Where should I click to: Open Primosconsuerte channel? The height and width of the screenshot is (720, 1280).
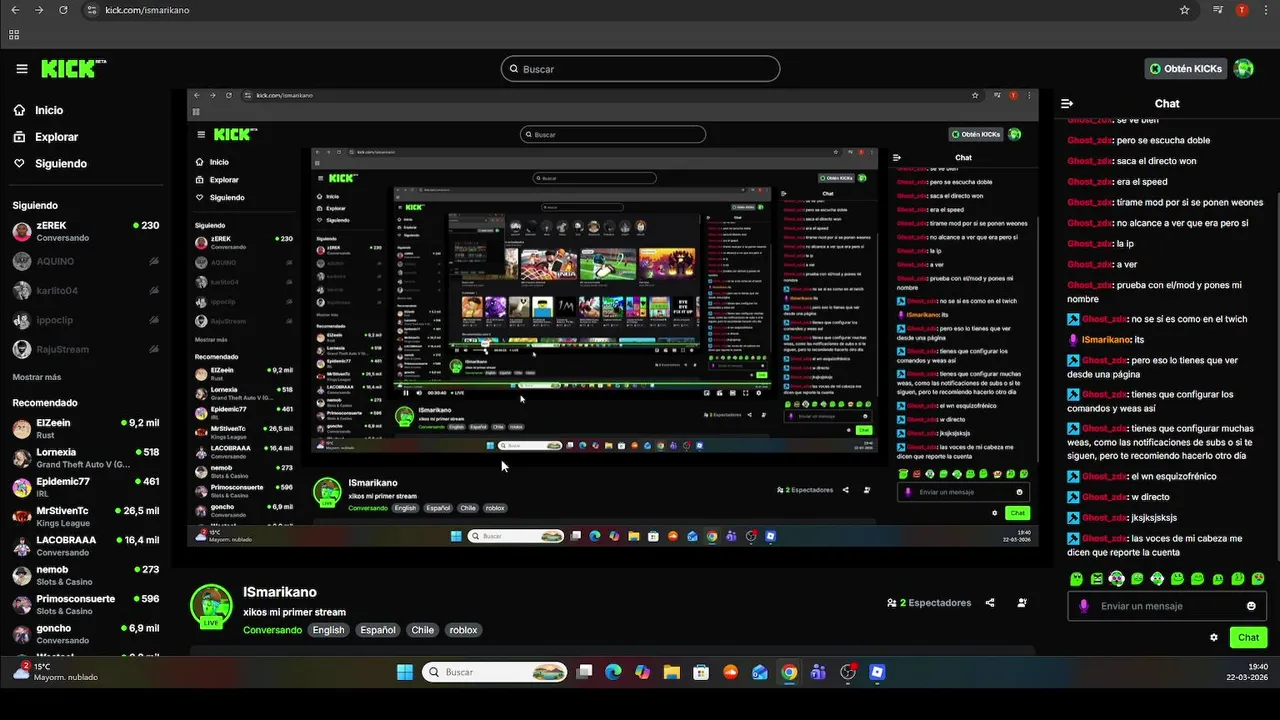point(85,605)
